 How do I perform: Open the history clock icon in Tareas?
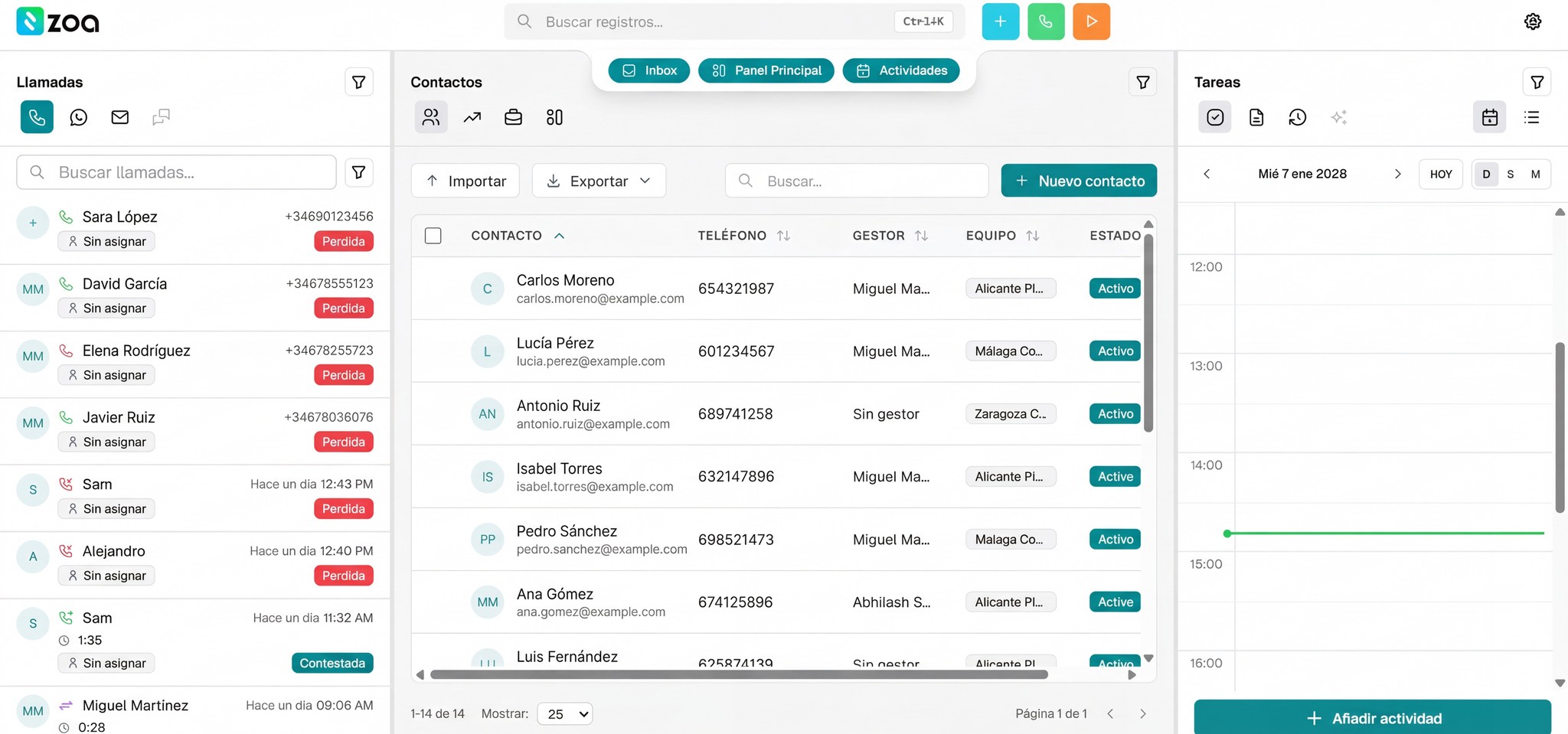(x=1297, y=117)
